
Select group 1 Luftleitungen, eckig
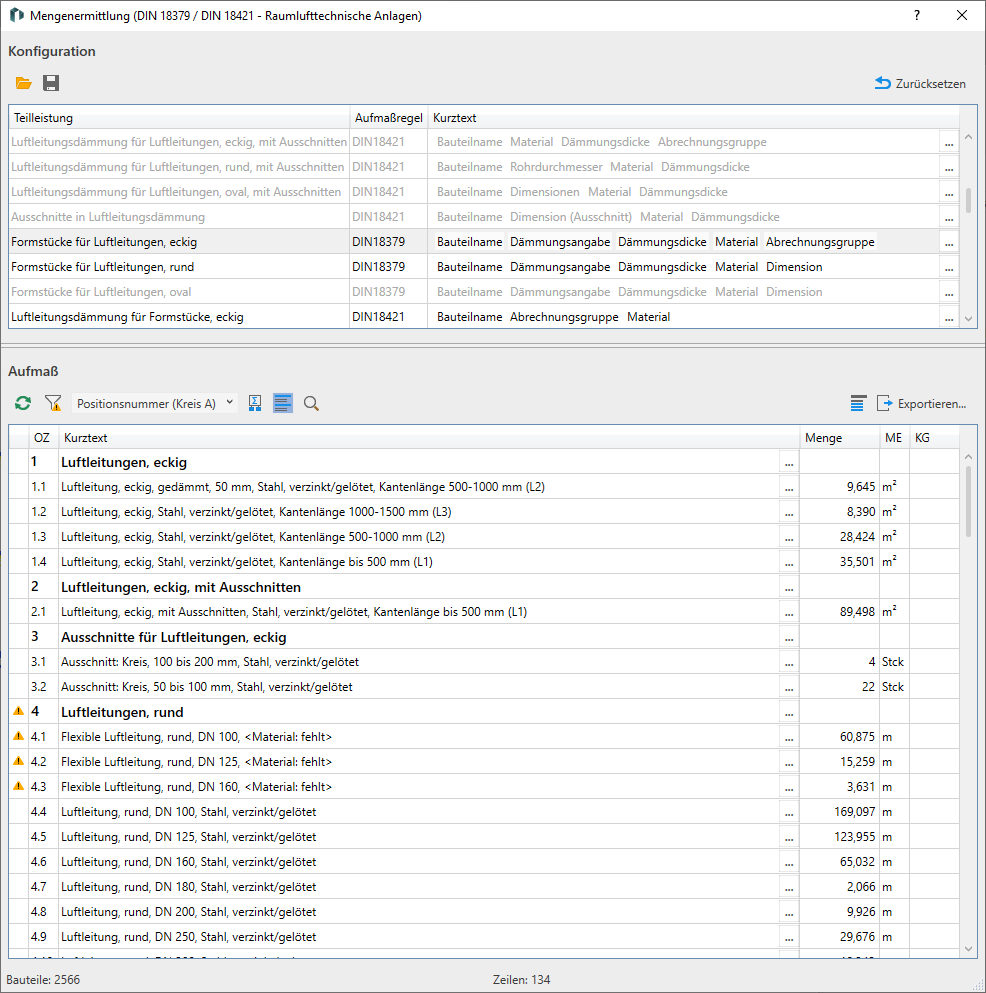(x=484, y=462)
